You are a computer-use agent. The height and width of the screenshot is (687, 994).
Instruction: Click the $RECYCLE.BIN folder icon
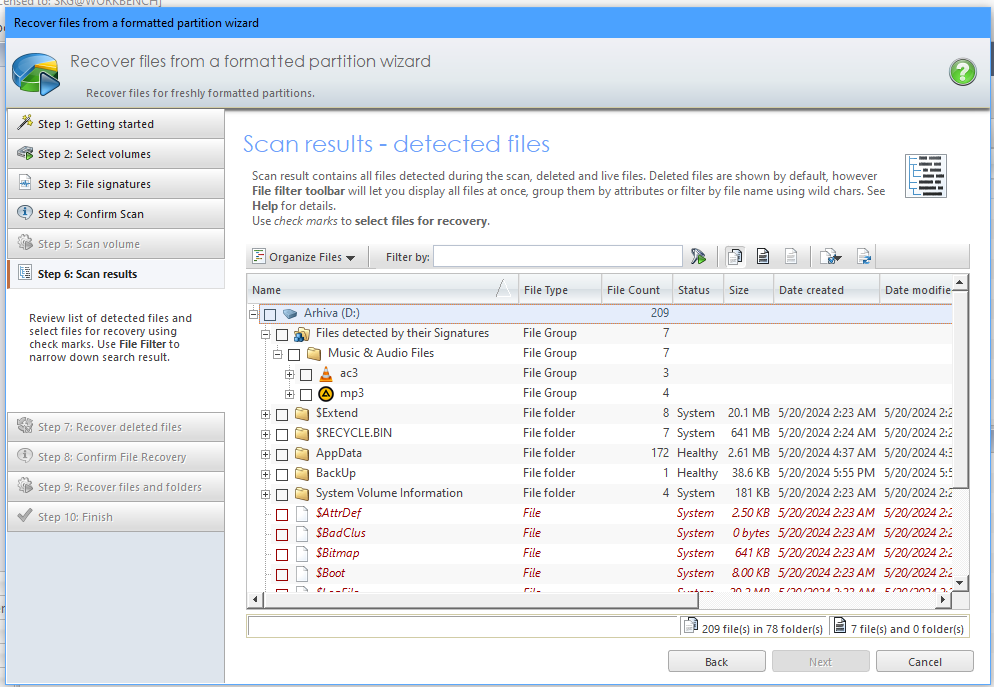tap(302, 433)
